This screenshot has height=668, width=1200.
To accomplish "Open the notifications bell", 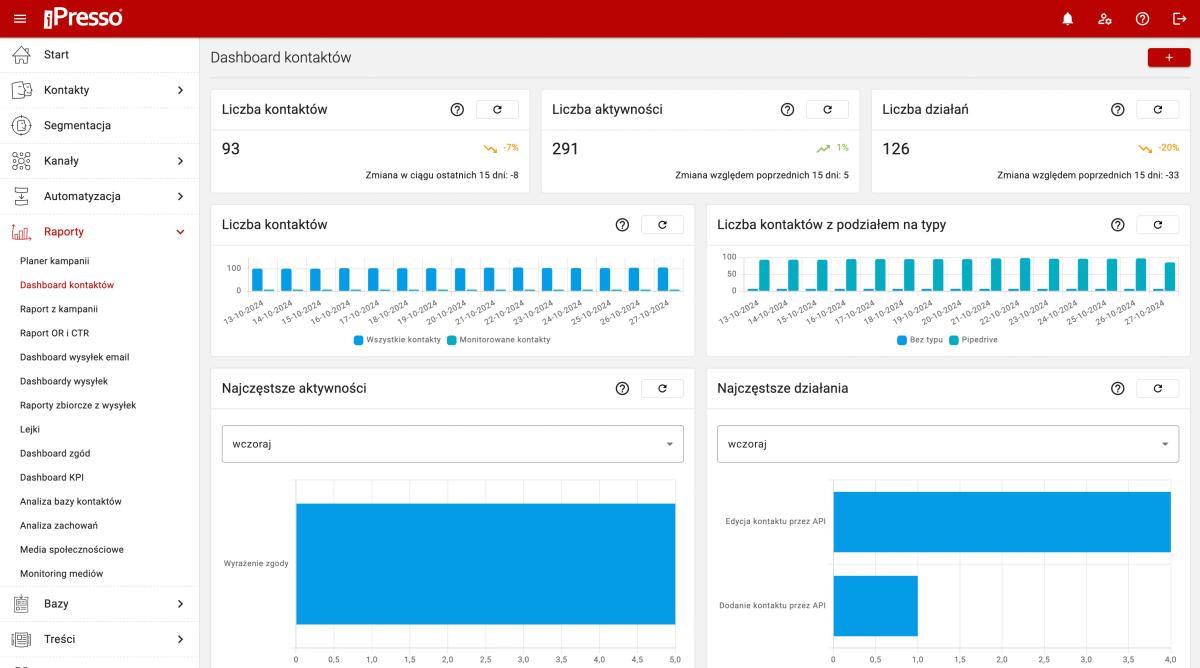I will click(x=1068, y=19).
